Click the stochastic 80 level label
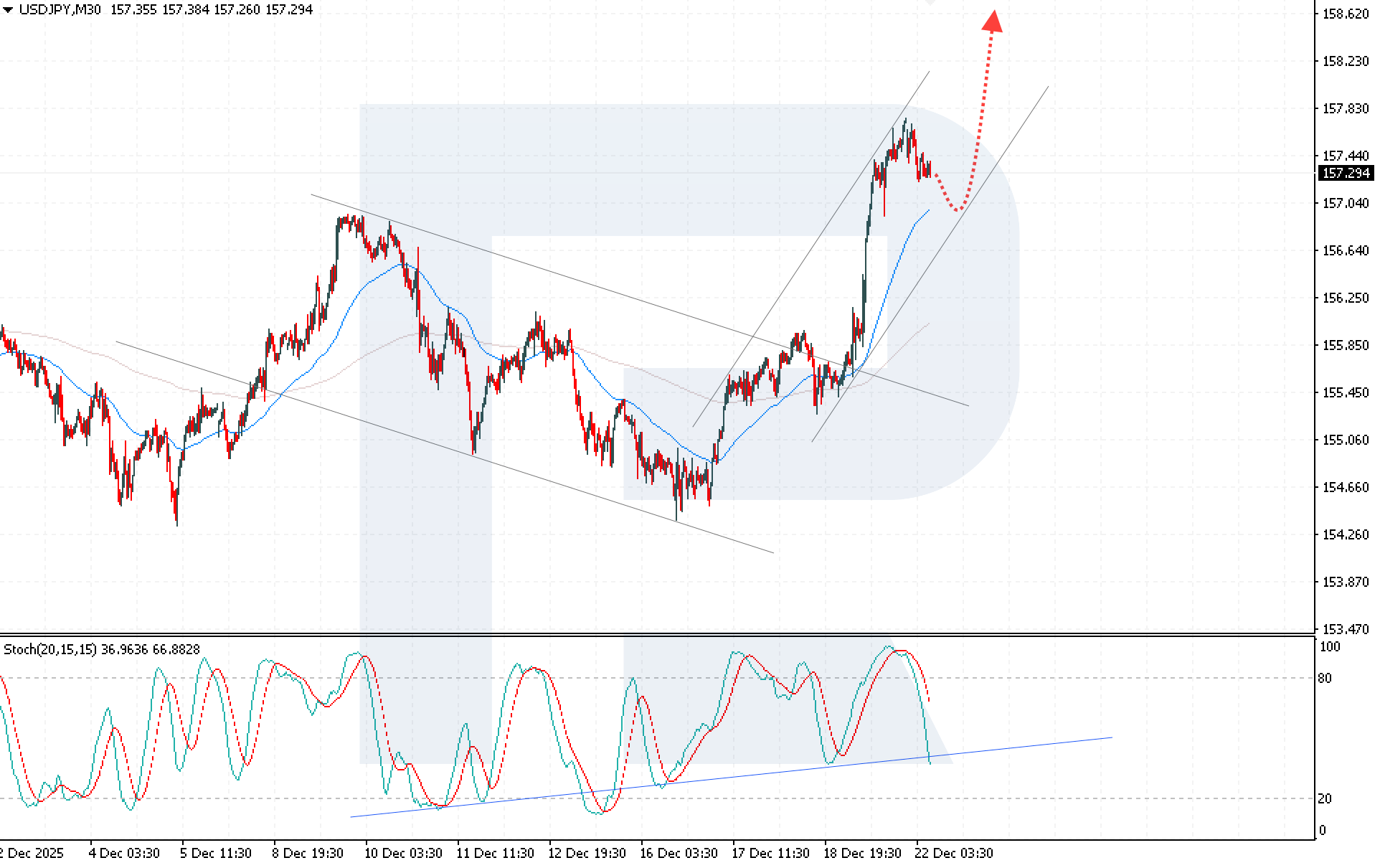The height and width of the screenshot is (868, 1380). 1325,678
